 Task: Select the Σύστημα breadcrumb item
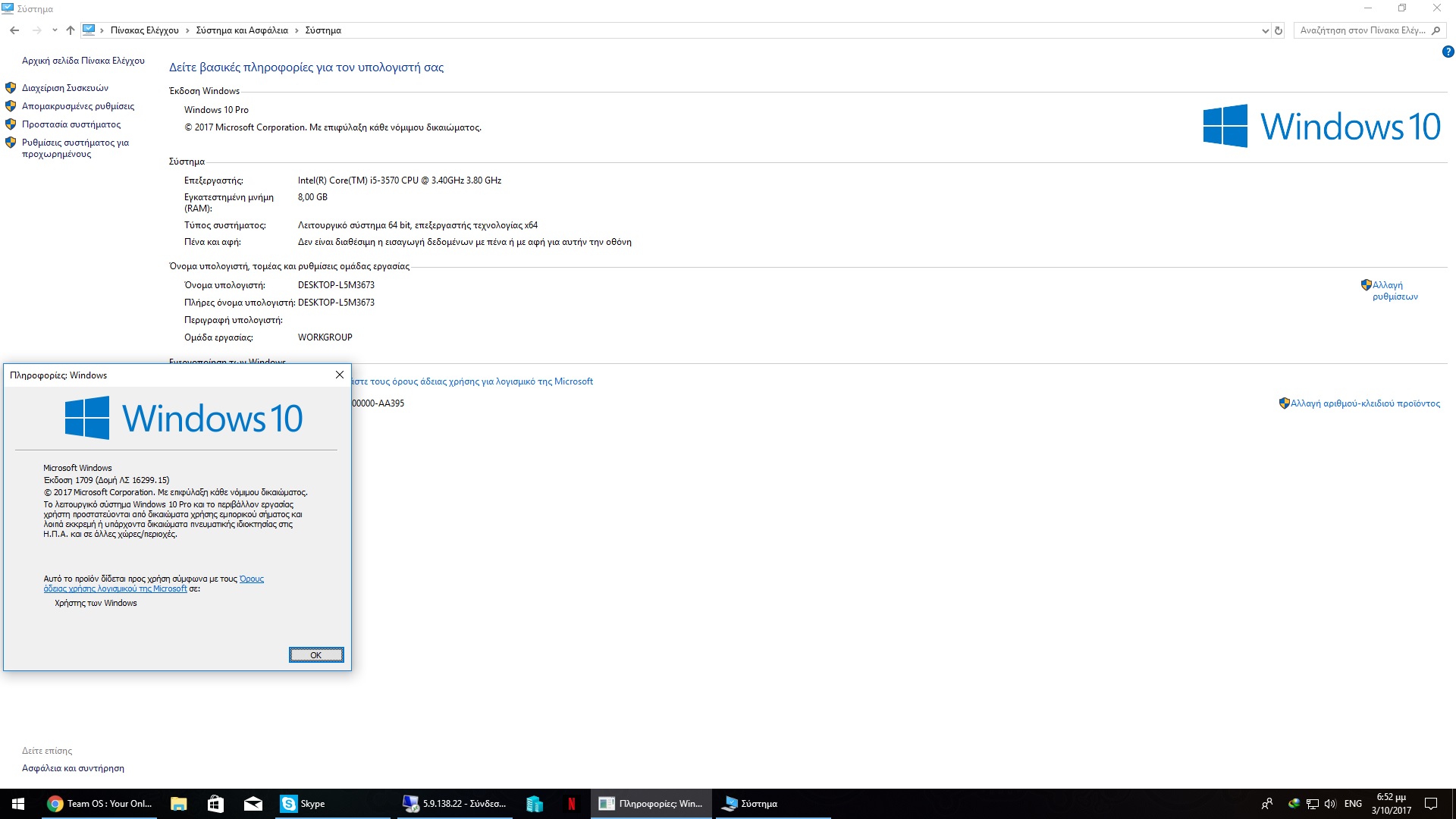click(x=323, y=30)
